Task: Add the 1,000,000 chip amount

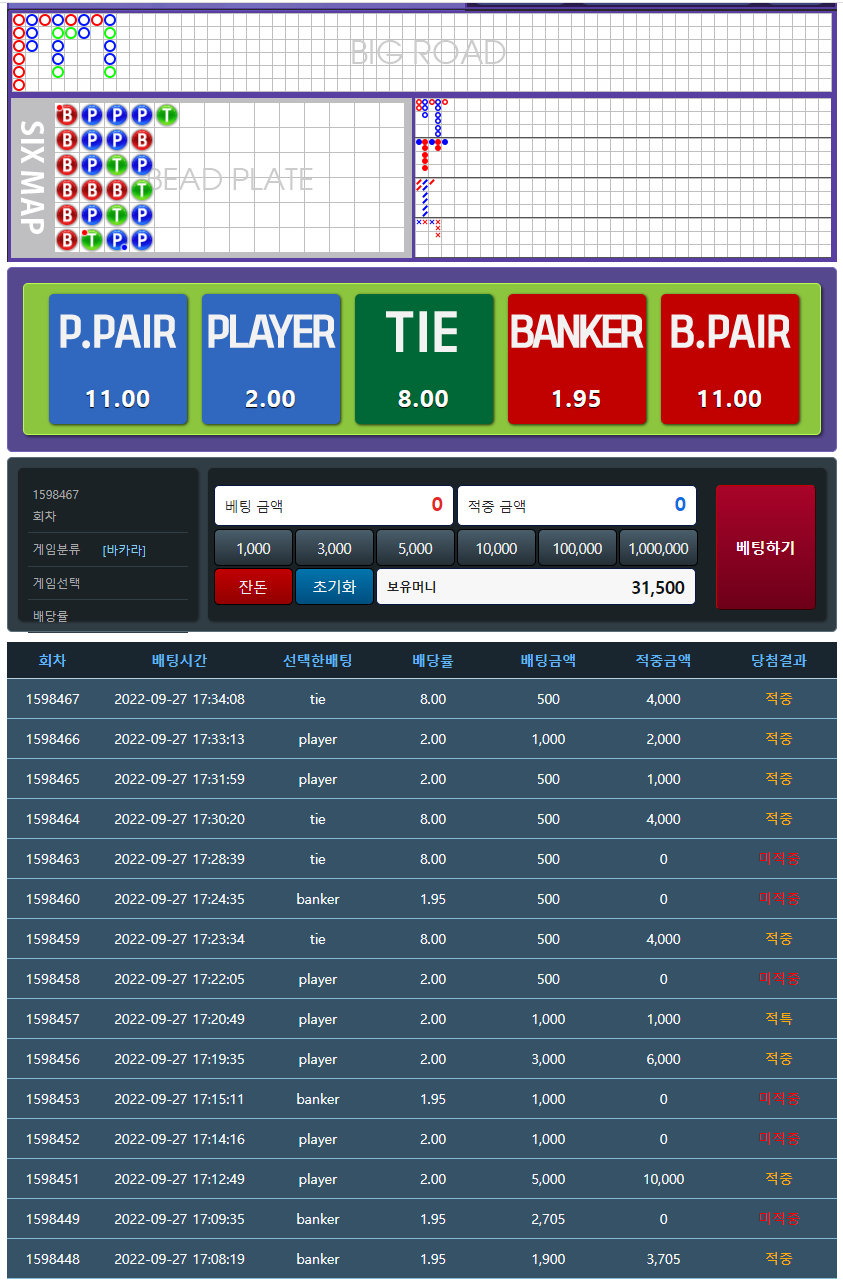Action: [659, 548]
